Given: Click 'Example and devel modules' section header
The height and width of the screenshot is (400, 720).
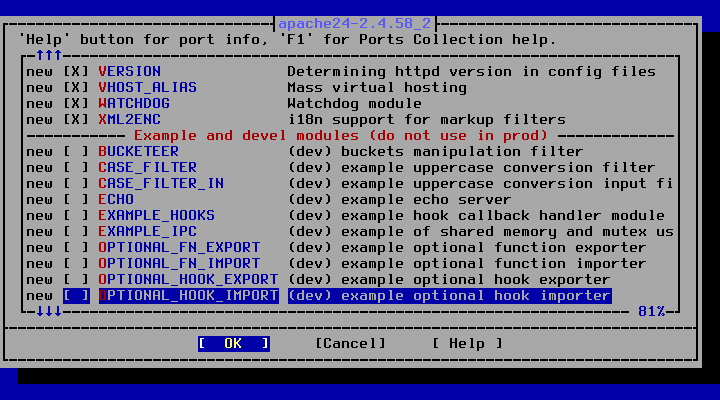Looking at the screenshot, I should point(341,136).
